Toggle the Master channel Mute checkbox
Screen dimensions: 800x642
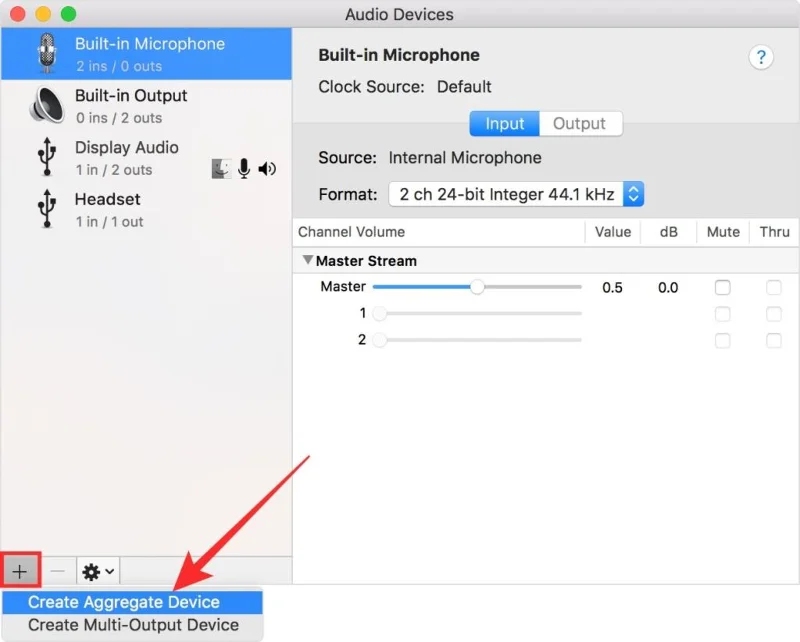(x=722, y=288)
